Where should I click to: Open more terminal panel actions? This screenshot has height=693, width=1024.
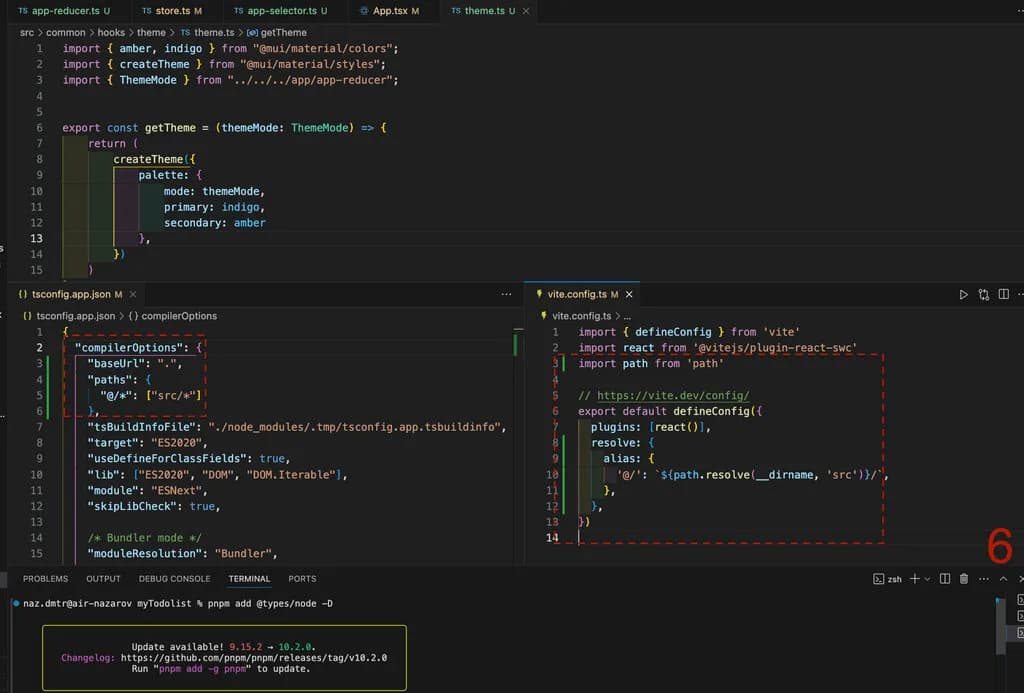point(984,579)
